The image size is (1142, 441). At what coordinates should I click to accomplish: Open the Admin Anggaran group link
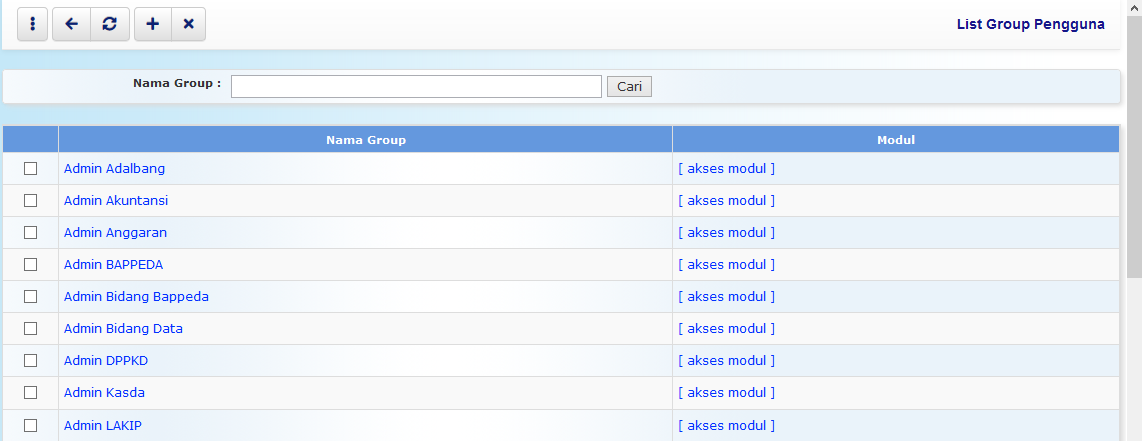pyautogui.click(x=115, y=233)
